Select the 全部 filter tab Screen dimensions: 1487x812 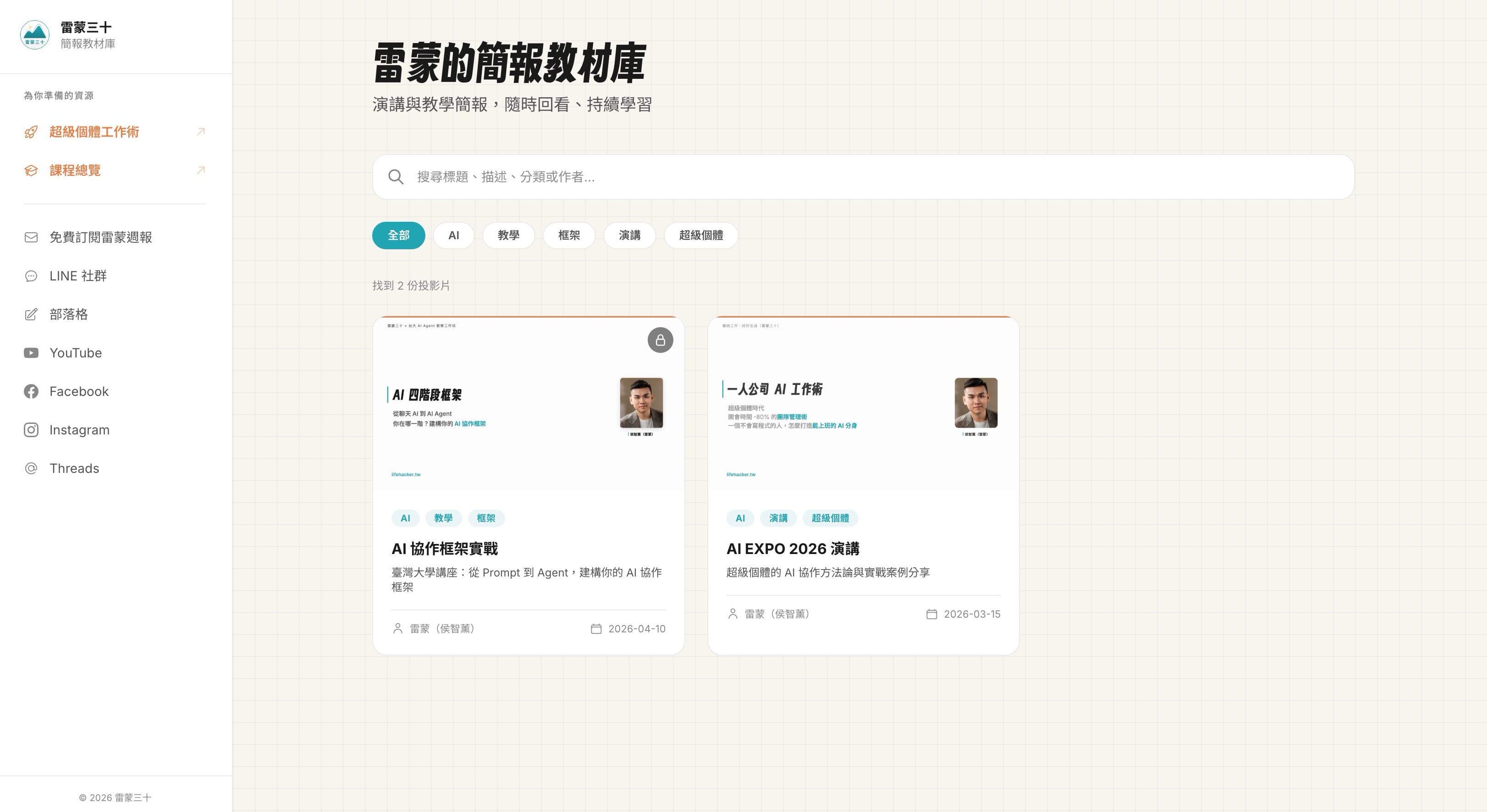click(x=398, y=235)
